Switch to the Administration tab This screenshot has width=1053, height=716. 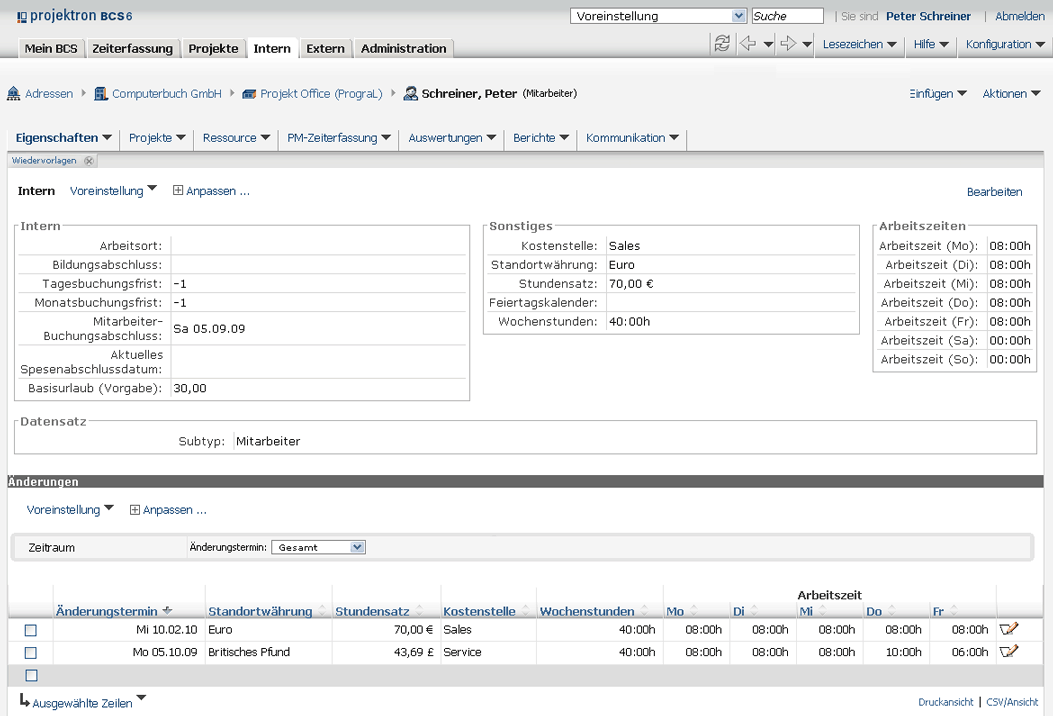[x=404, y=48]
